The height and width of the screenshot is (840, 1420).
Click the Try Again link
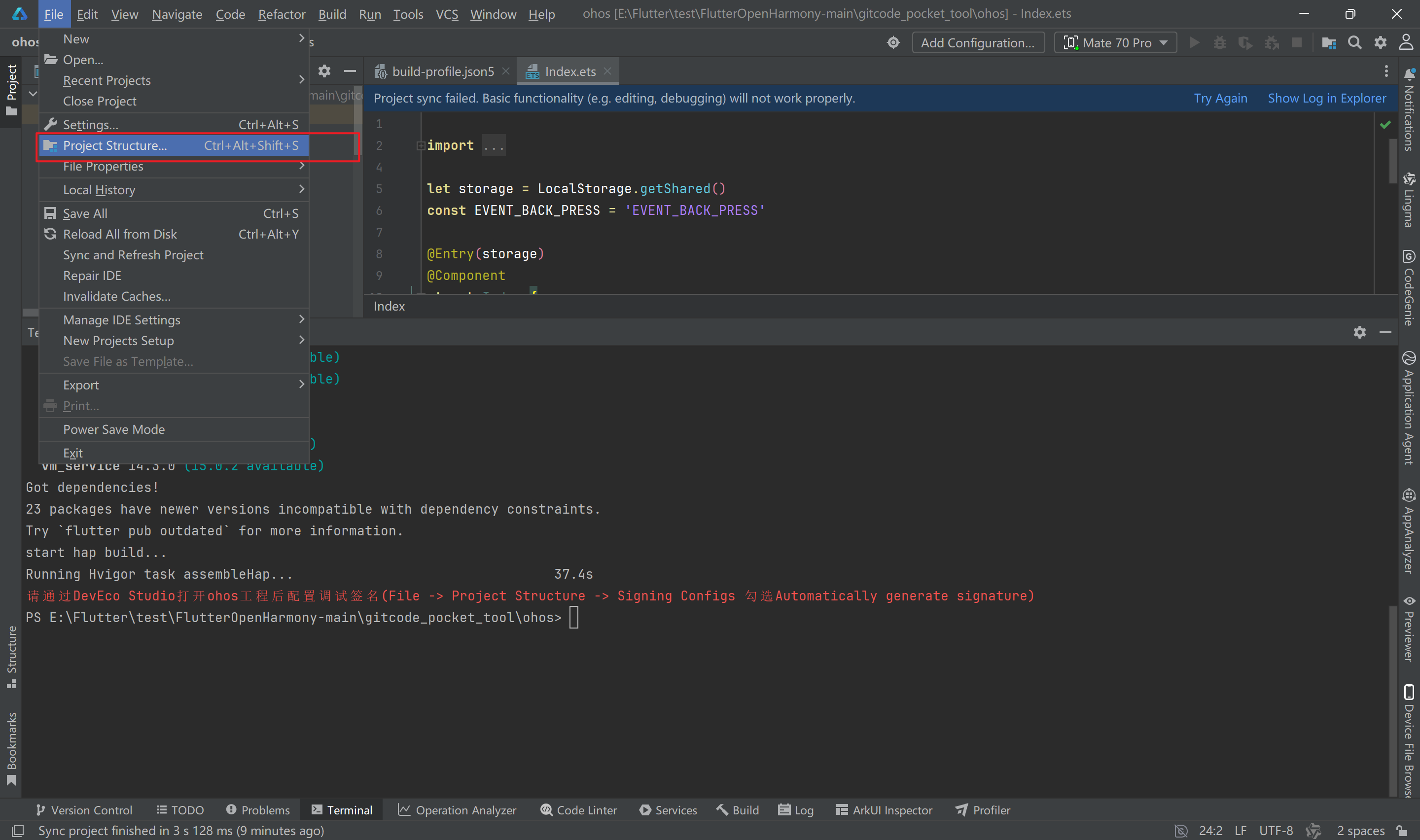pyautogui.click(x=1220, y=98)
